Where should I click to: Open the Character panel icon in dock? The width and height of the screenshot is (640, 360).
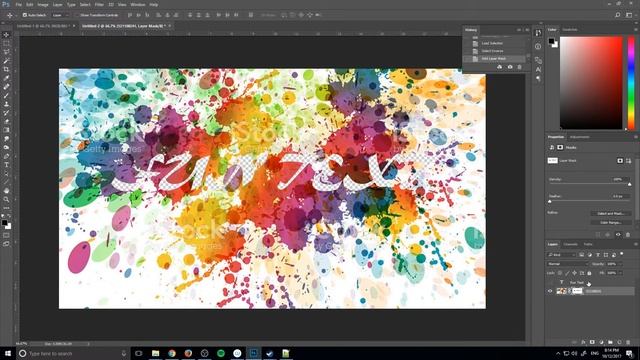click(x=538, y=70)
